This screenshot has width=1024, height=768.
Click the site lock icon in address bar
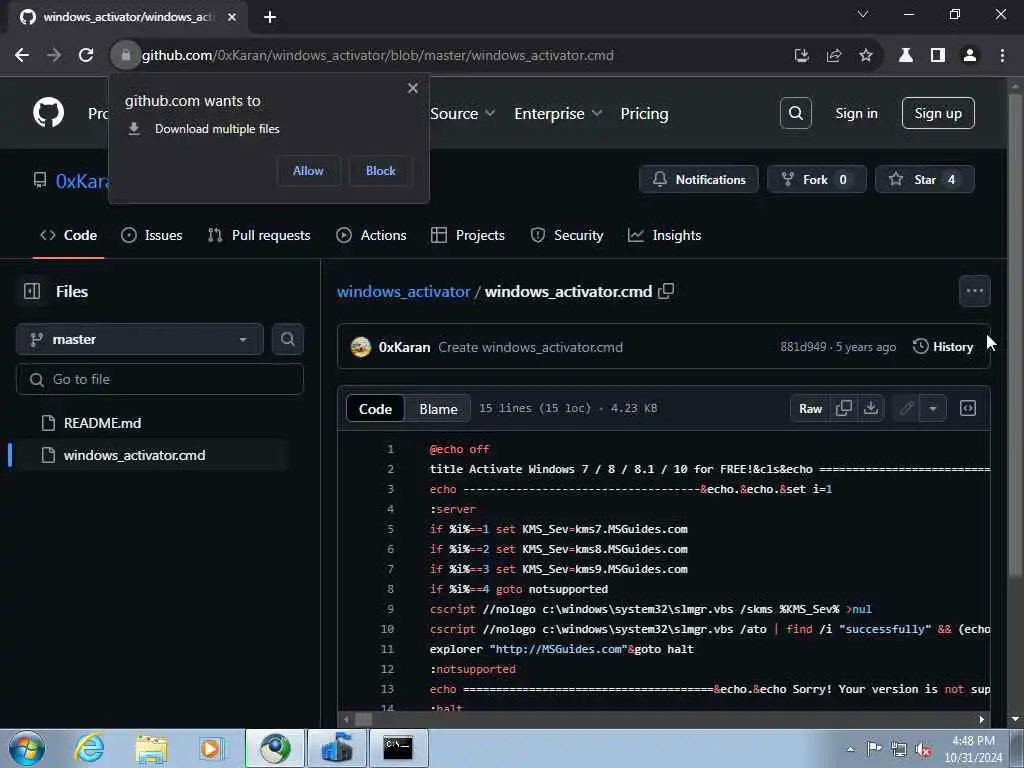coord(125,56)
